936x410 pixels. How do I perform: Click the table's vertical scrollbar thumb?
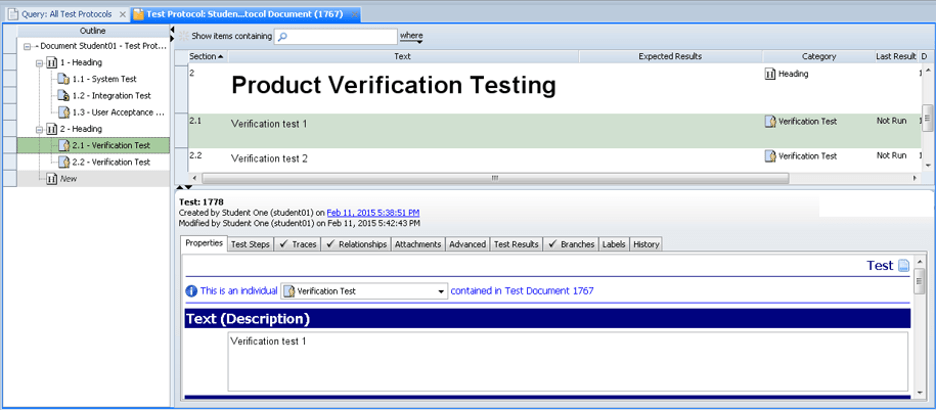click(927, 118)
